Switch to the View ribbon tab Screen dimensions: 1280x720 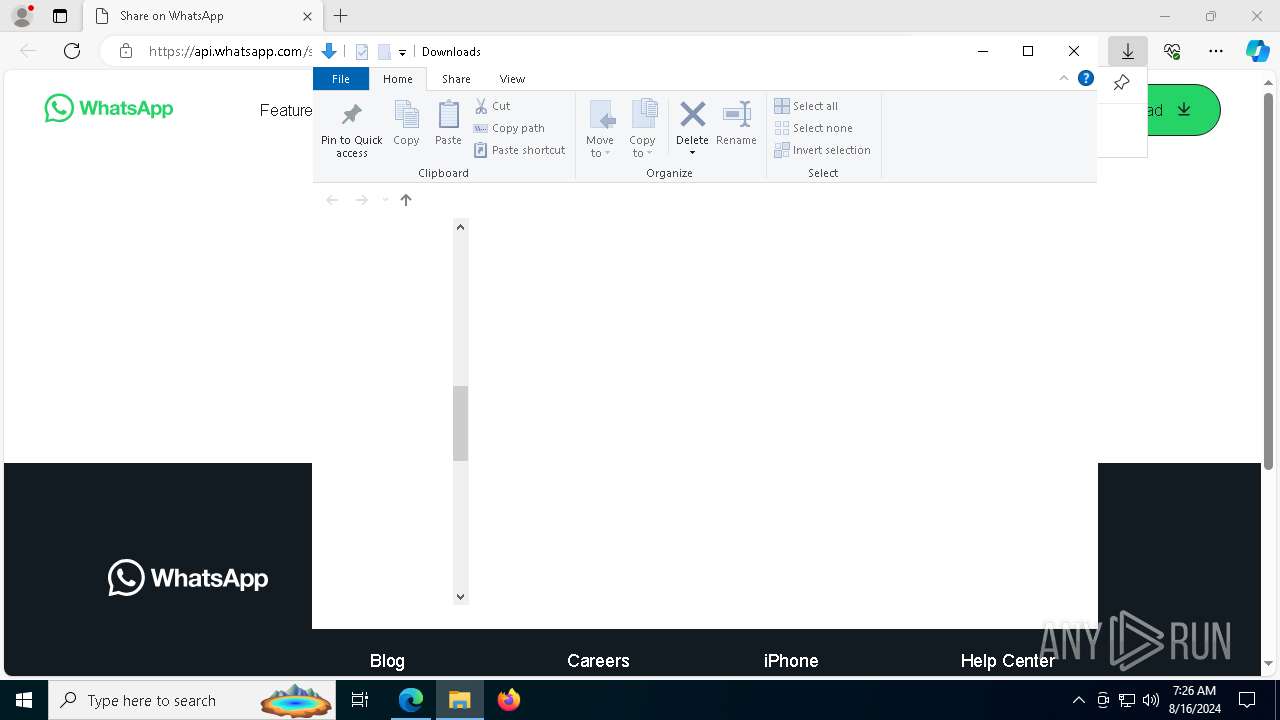click(512, 79)
